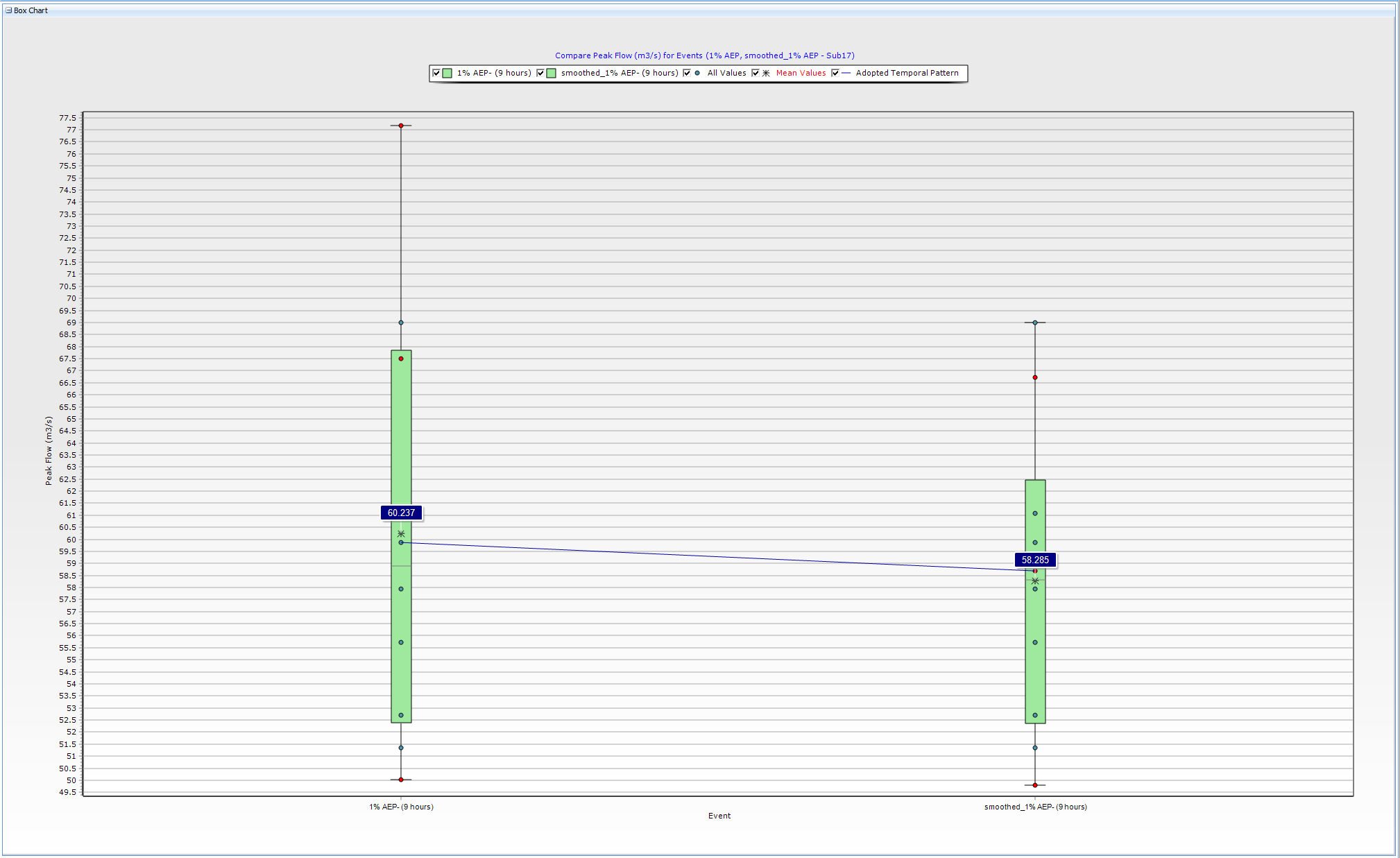Viewport: 1400px width, 858px height.
Task: Click the top red outlier point on the 1% AEP whisker
Action: point(401,126)
